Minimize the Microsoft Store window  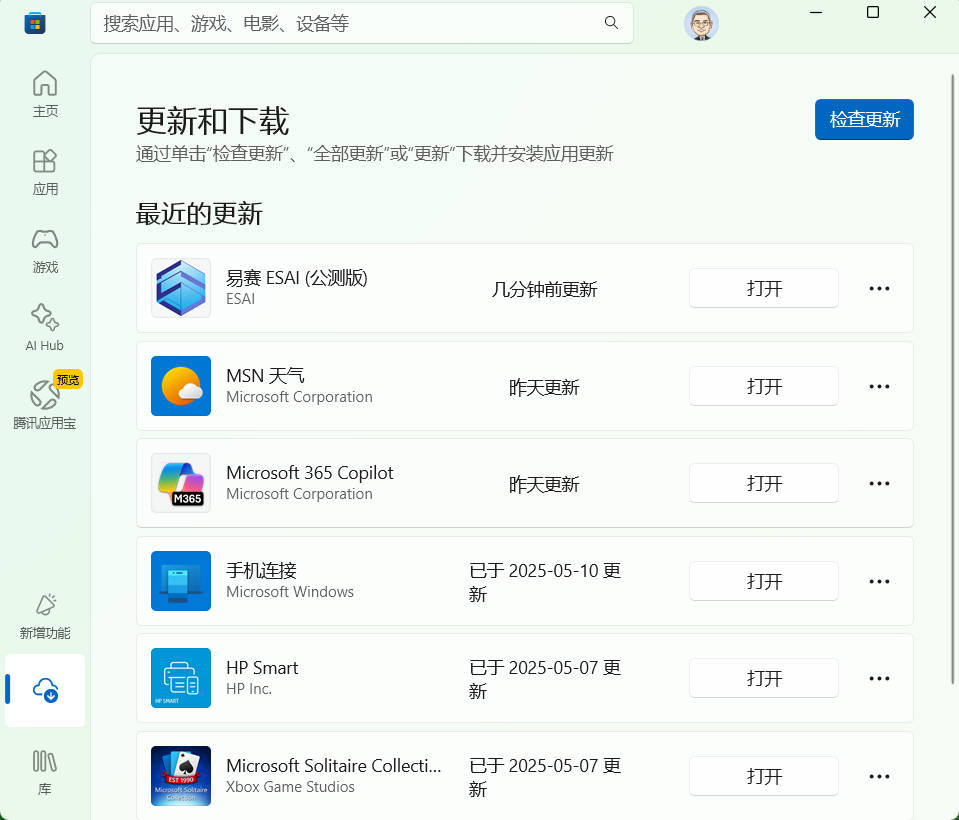816,12
